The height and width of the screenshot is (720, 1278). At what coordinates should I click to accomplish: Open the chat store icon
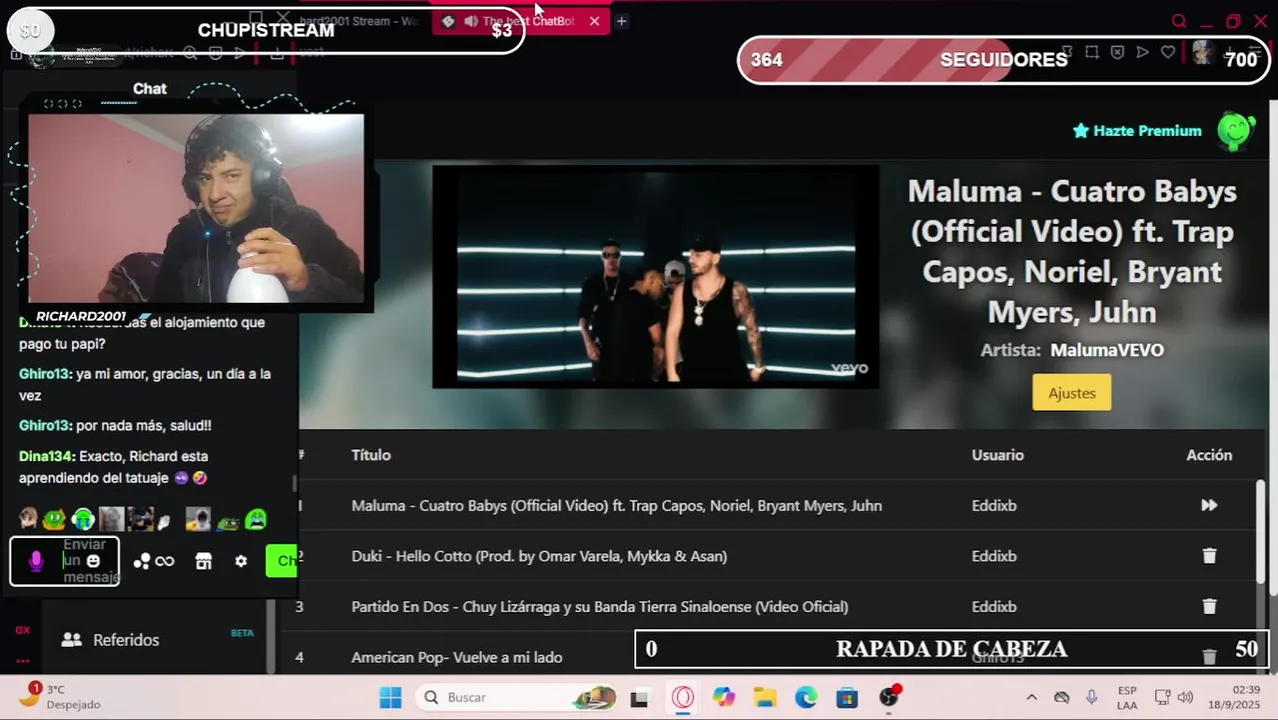204,561
